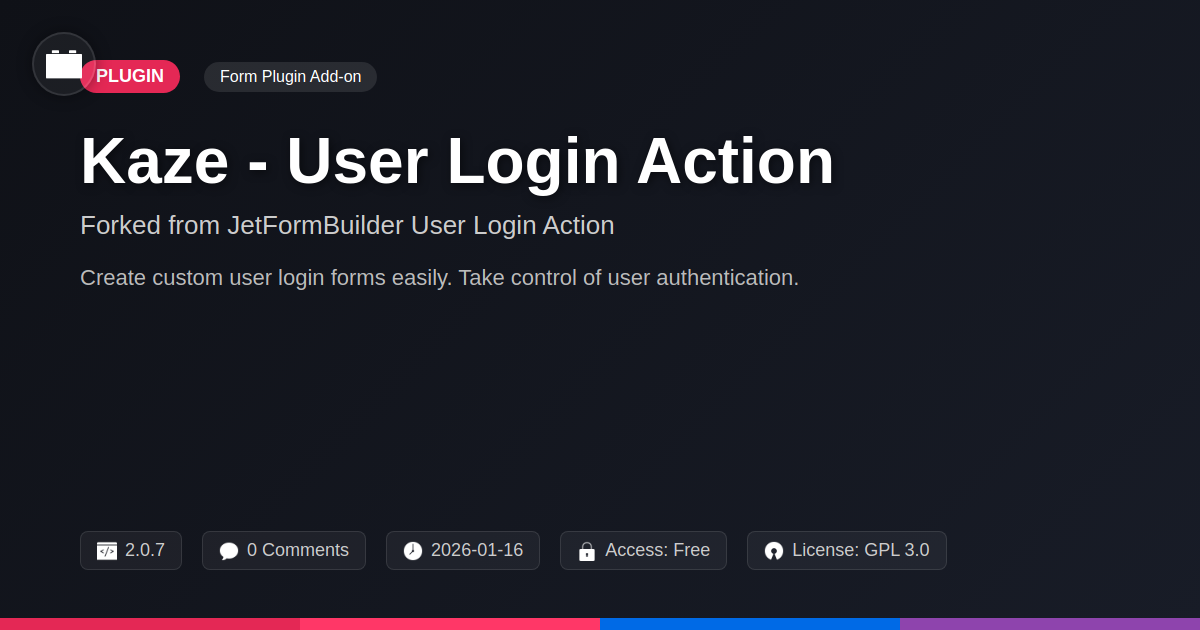Open the 0 Comments badge
This screenshot has width=1200, height=630.
point(284,550)
